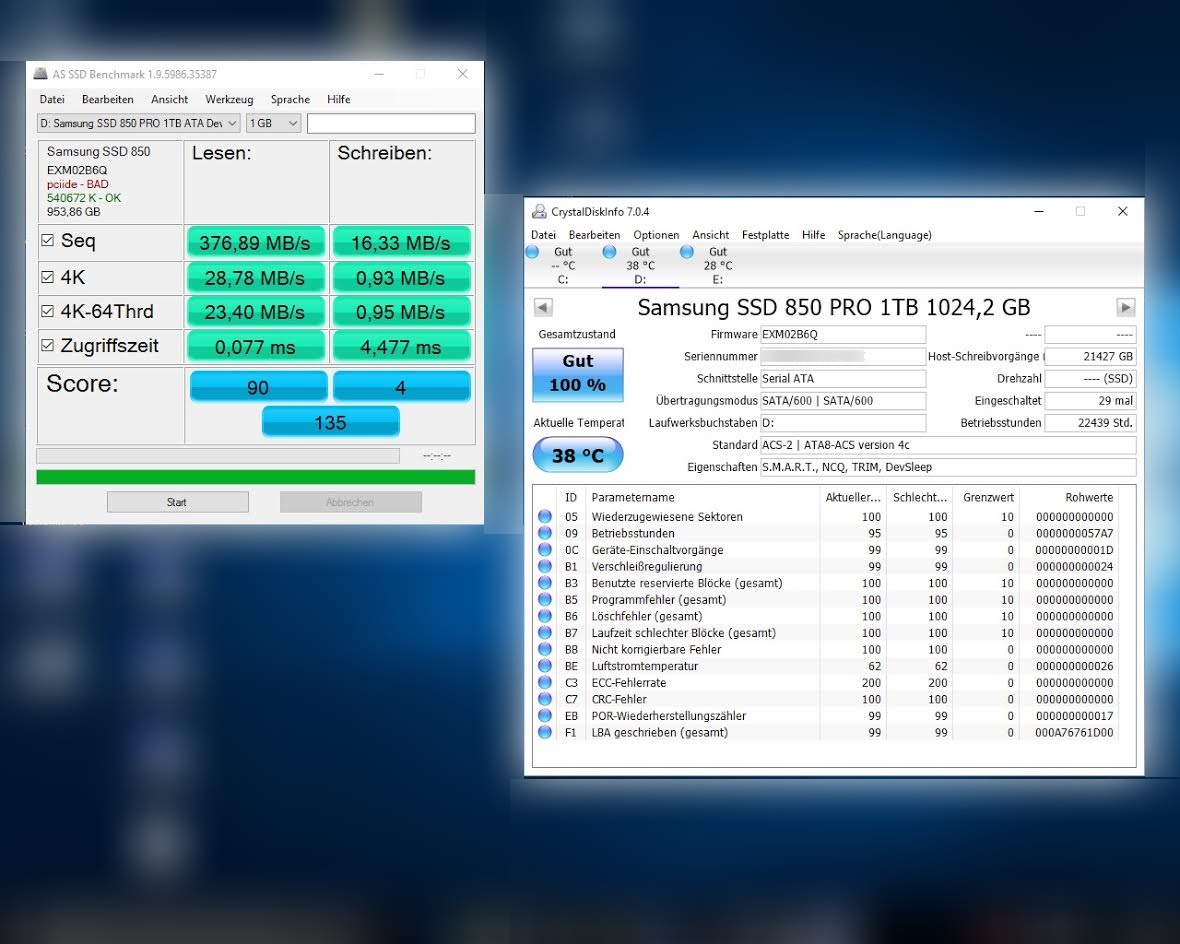The image size is (1180, 944).
Task: Open Datei menu in CrystalDiskInfo
Action: pos(543,235)
